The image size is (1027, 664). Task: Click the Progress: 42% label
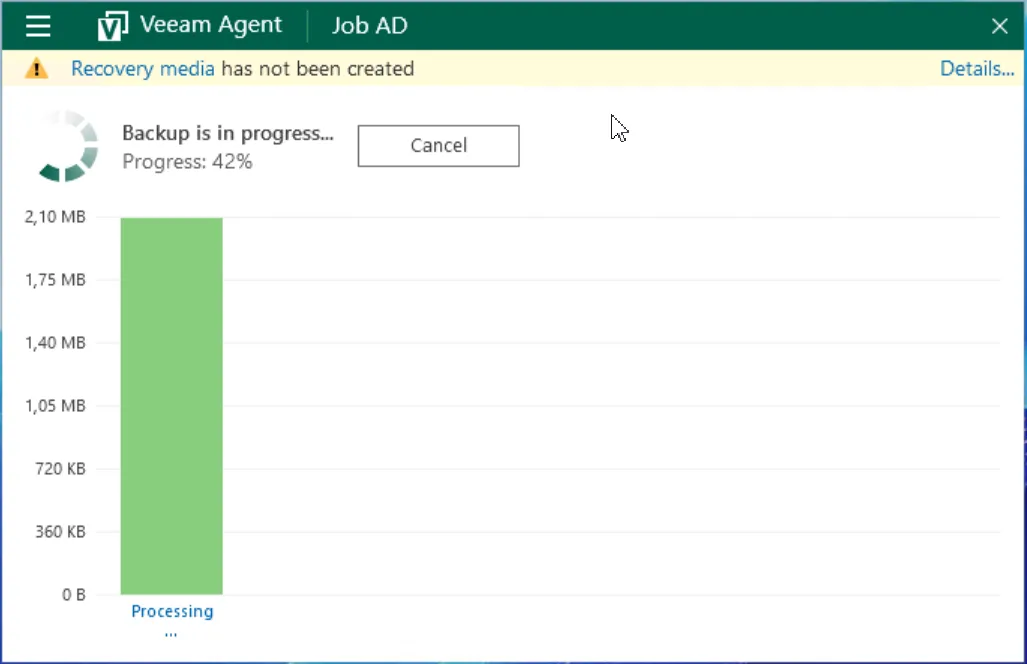[187, 161]
